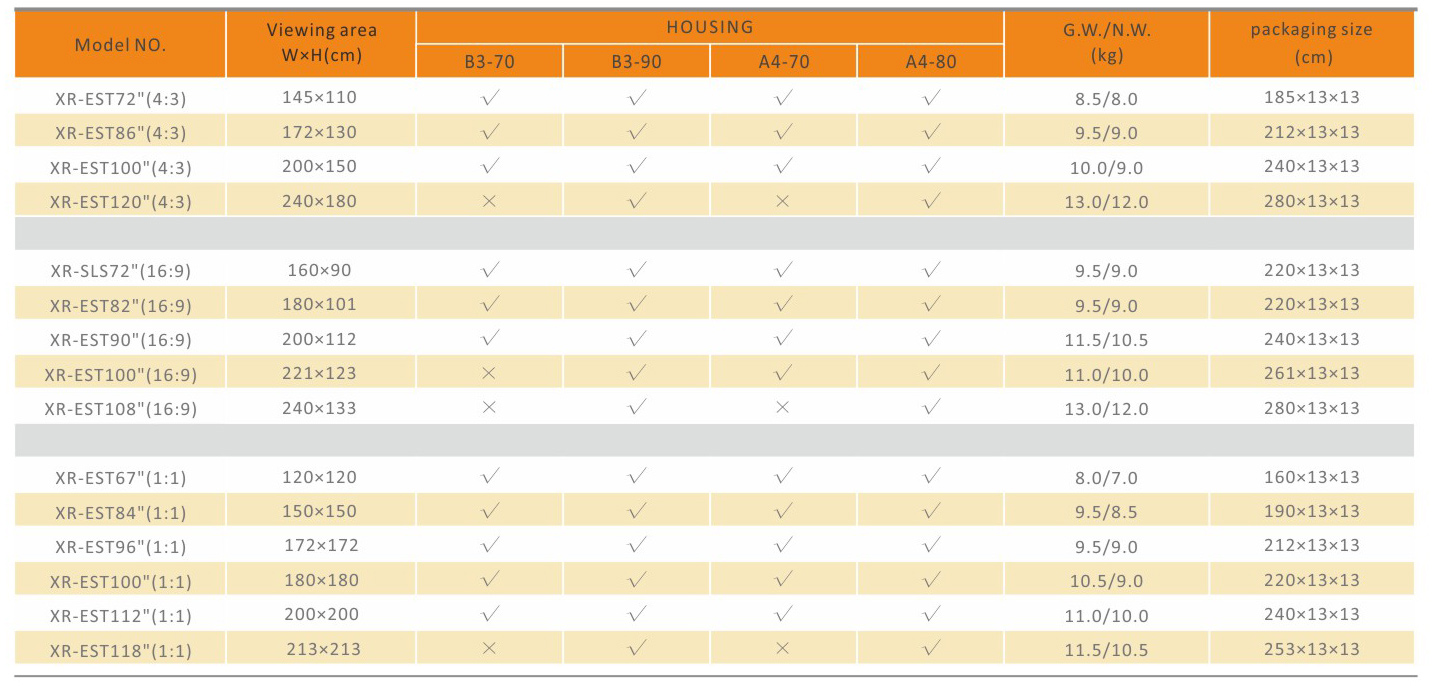Click the B3-70 cross mark for XR-EST100"(16:9)
The height and width of the screenshot is (686, 1441).
click(x=489, y=373)
